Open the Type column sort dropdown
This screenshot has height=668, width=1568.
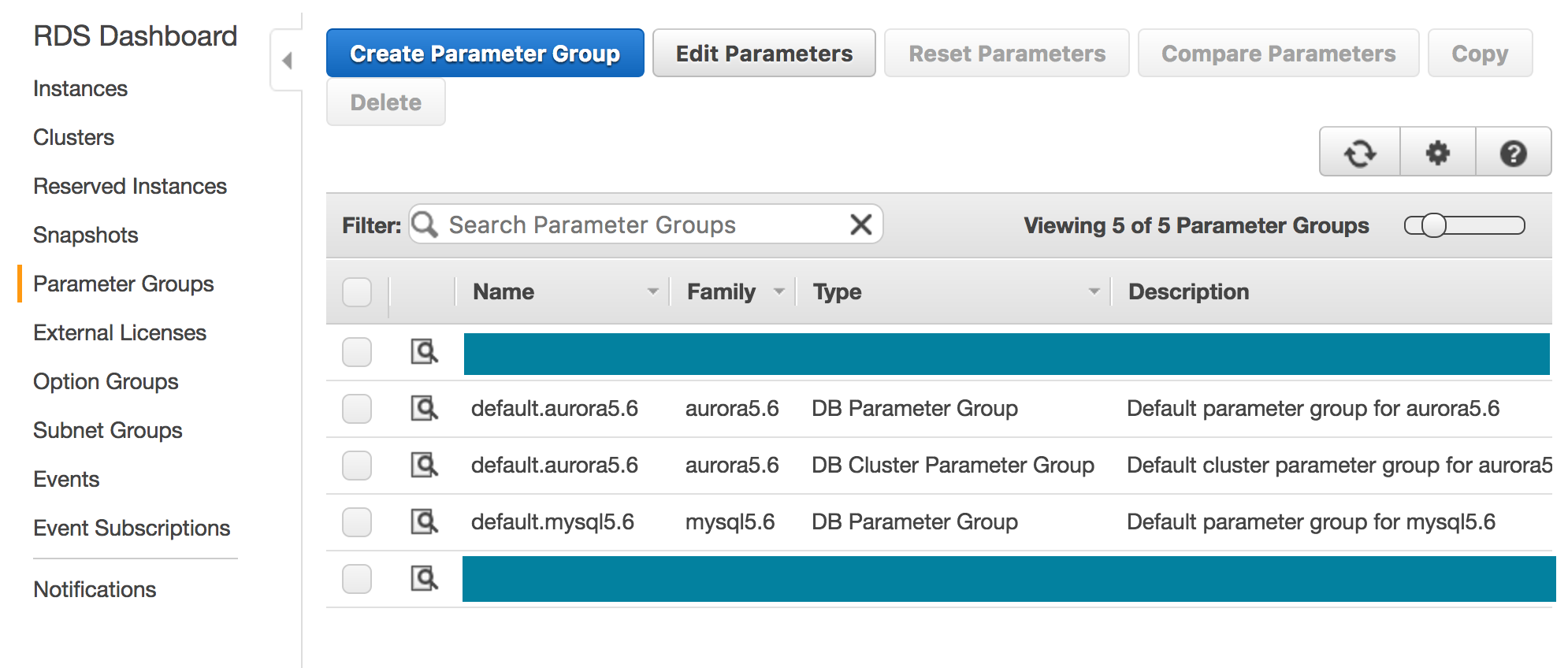(1094, 291)
